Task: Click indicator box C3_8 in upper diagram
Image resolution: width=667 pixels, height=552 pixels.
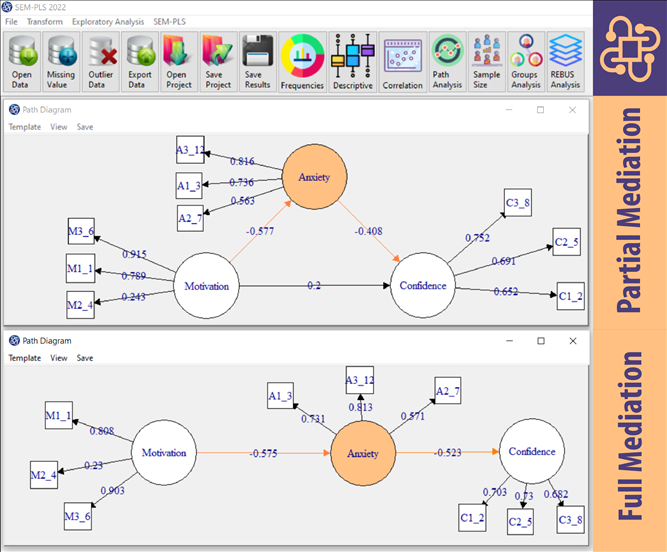Action: click(518, 202)
